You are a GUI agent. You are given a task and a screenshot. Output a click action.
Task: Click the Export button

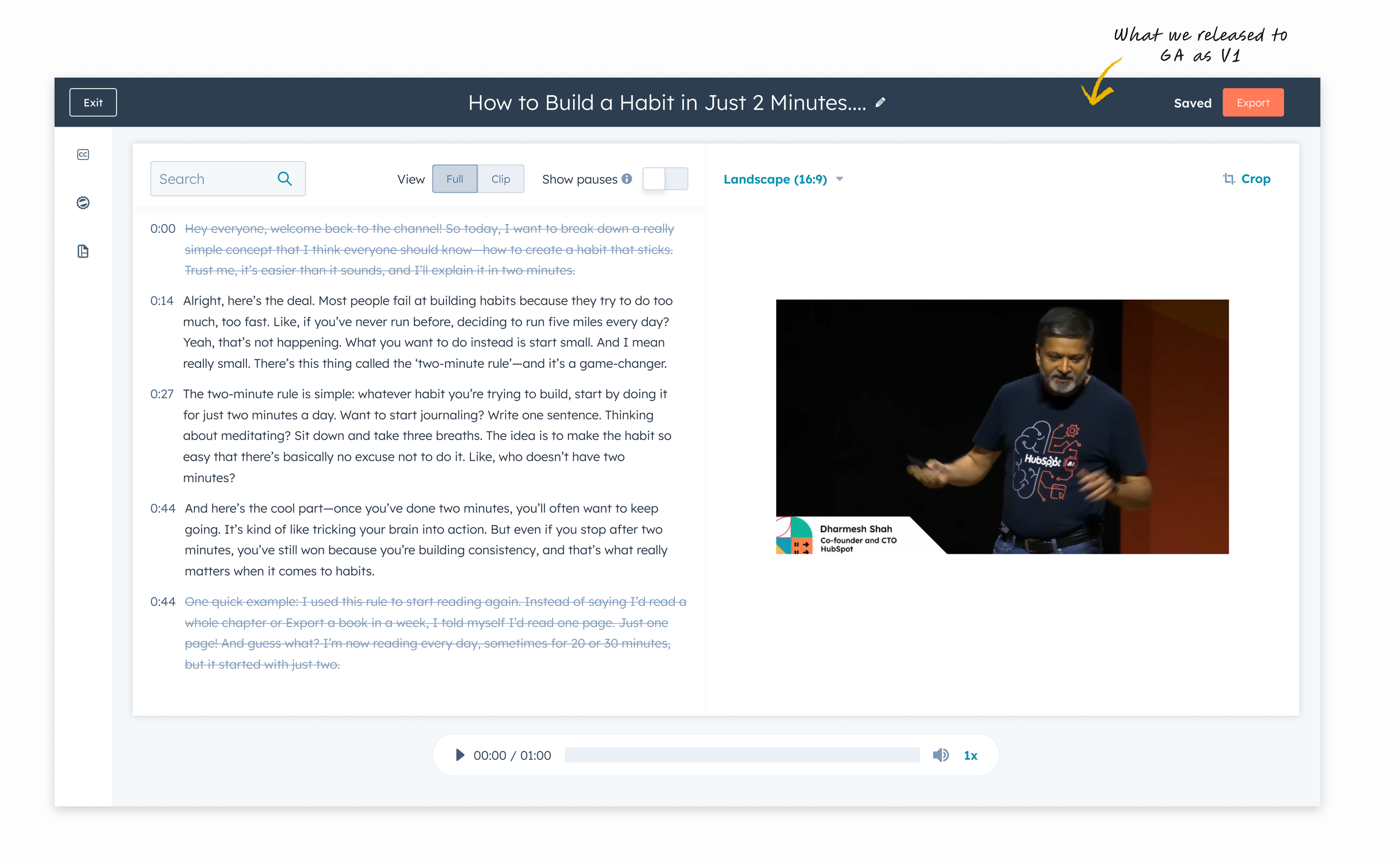click(1253, 103)
